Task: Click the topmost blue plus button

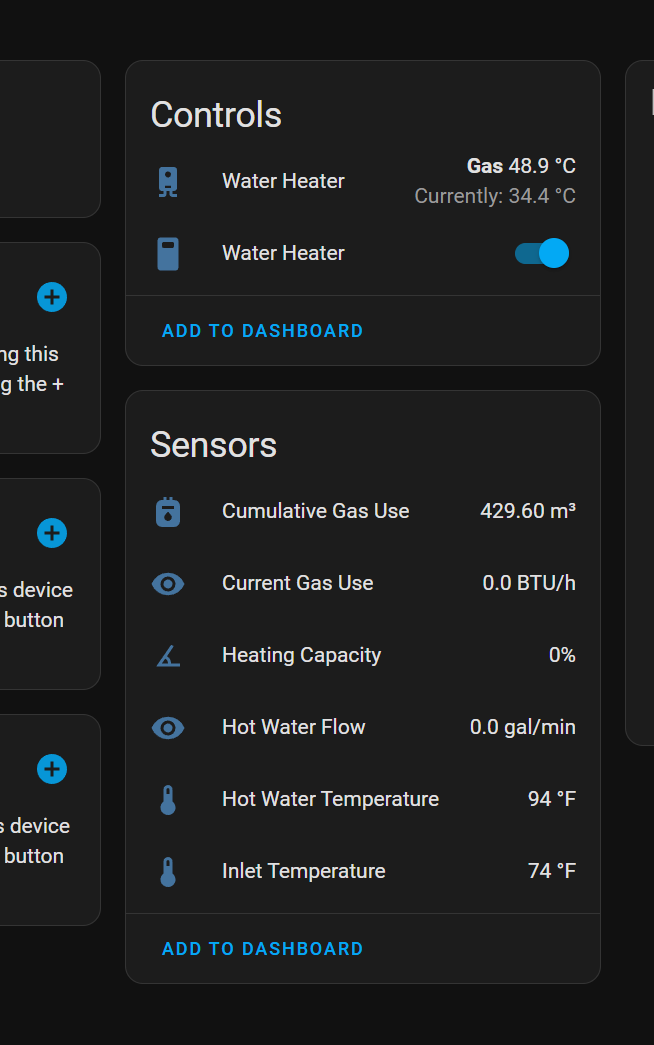Action: [51, 297]
